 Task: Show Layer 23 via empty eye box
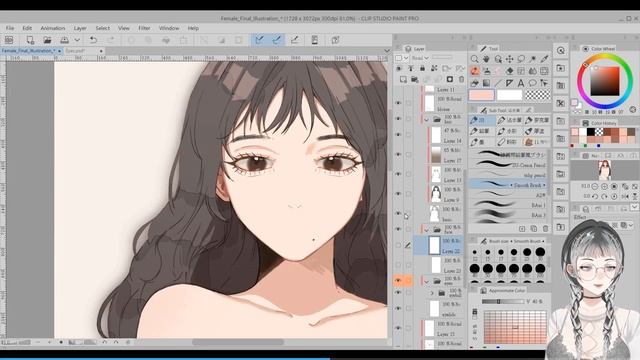tap(398, 265)
